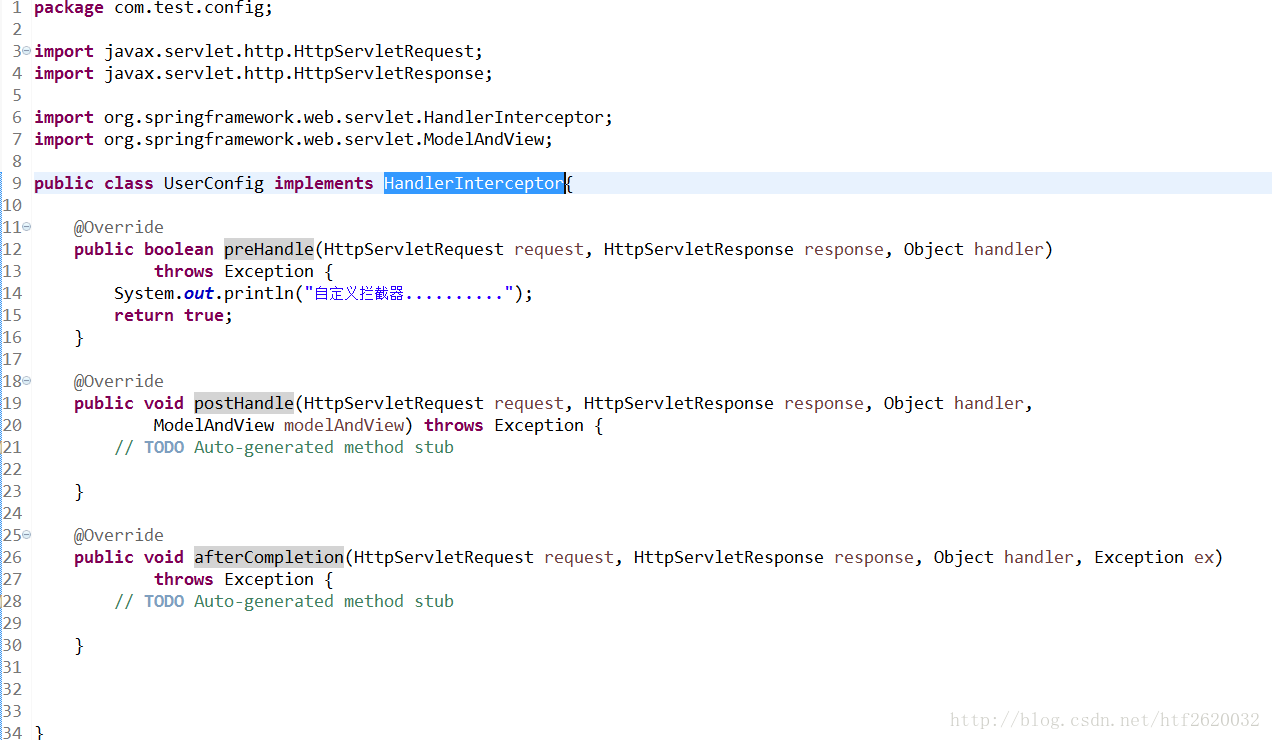1272x740 pixels.
Task: Click the ModelAndView import line
Action: [294, 139]
